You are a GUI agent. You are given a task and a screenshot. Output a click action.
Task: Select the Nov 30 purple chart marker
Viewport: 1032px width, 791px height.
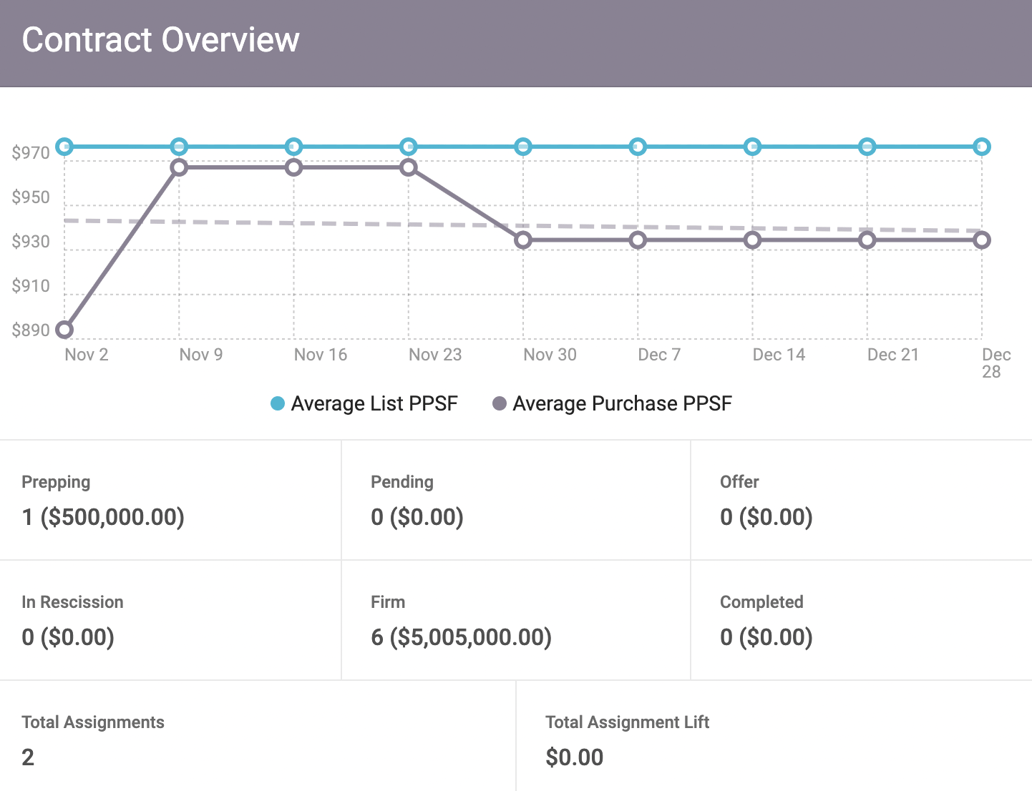click(522, 240)
